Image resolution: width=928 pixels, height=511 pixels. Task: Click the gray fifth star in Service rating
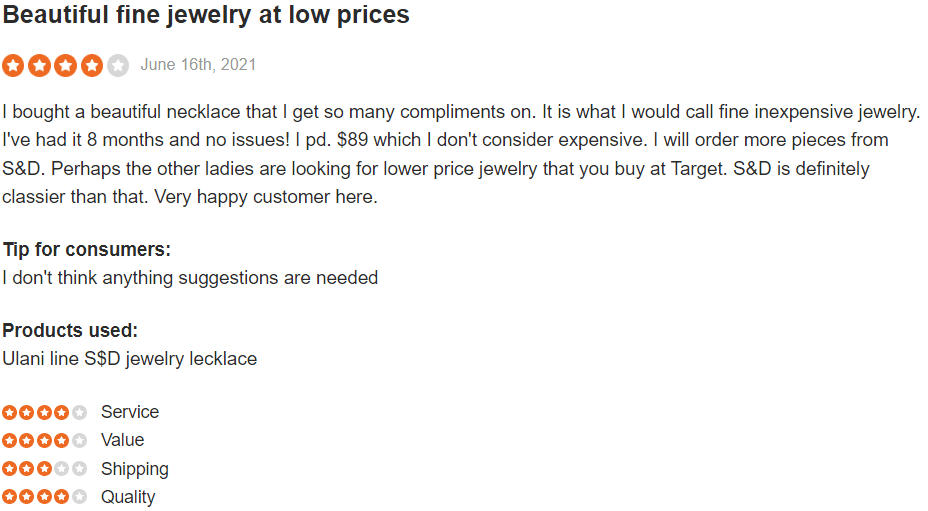coord(79,412)
